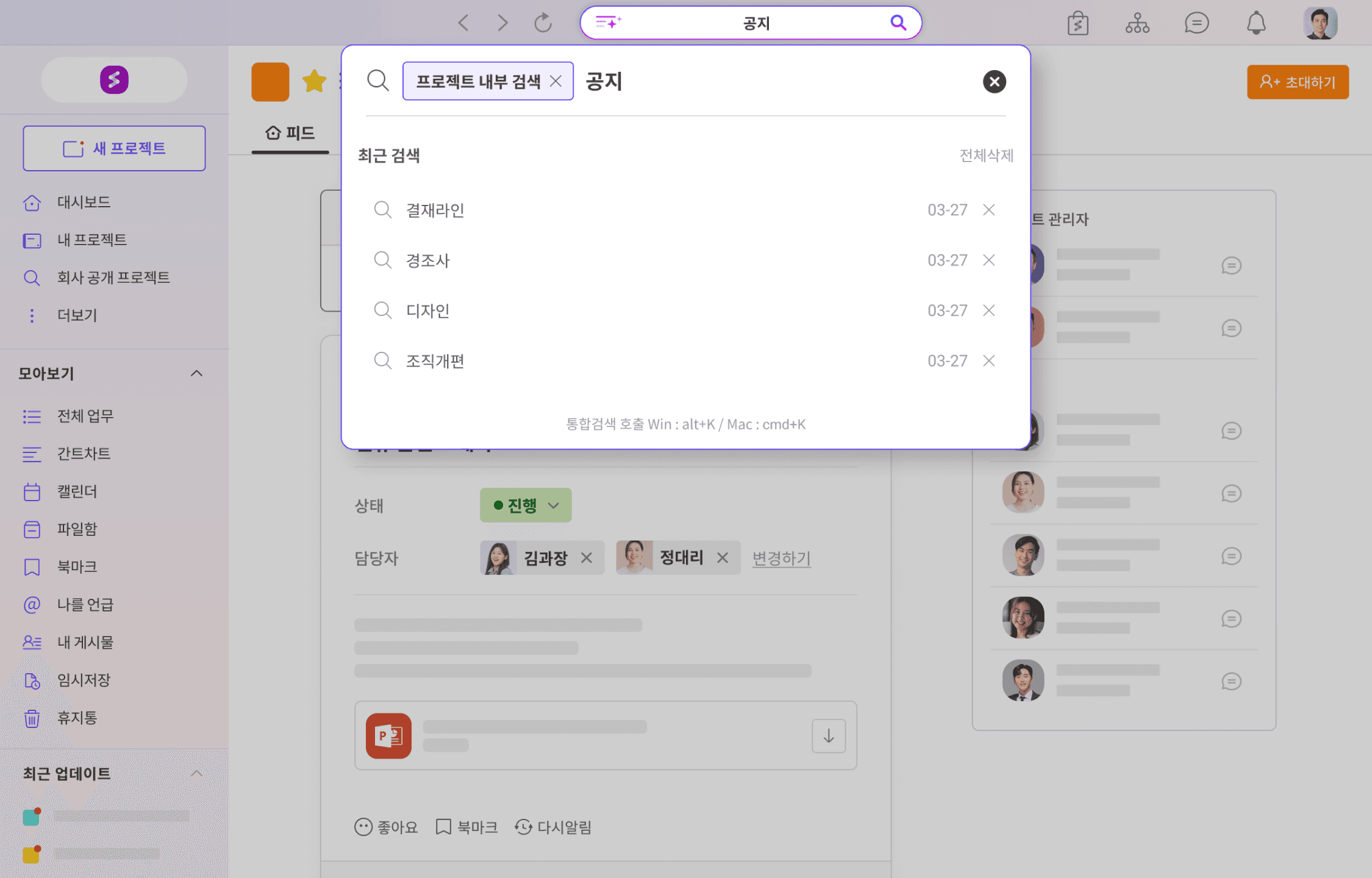Click the magnifier icon in top search bar
The image size is (1372, 878).
click(x=898, y=23)
